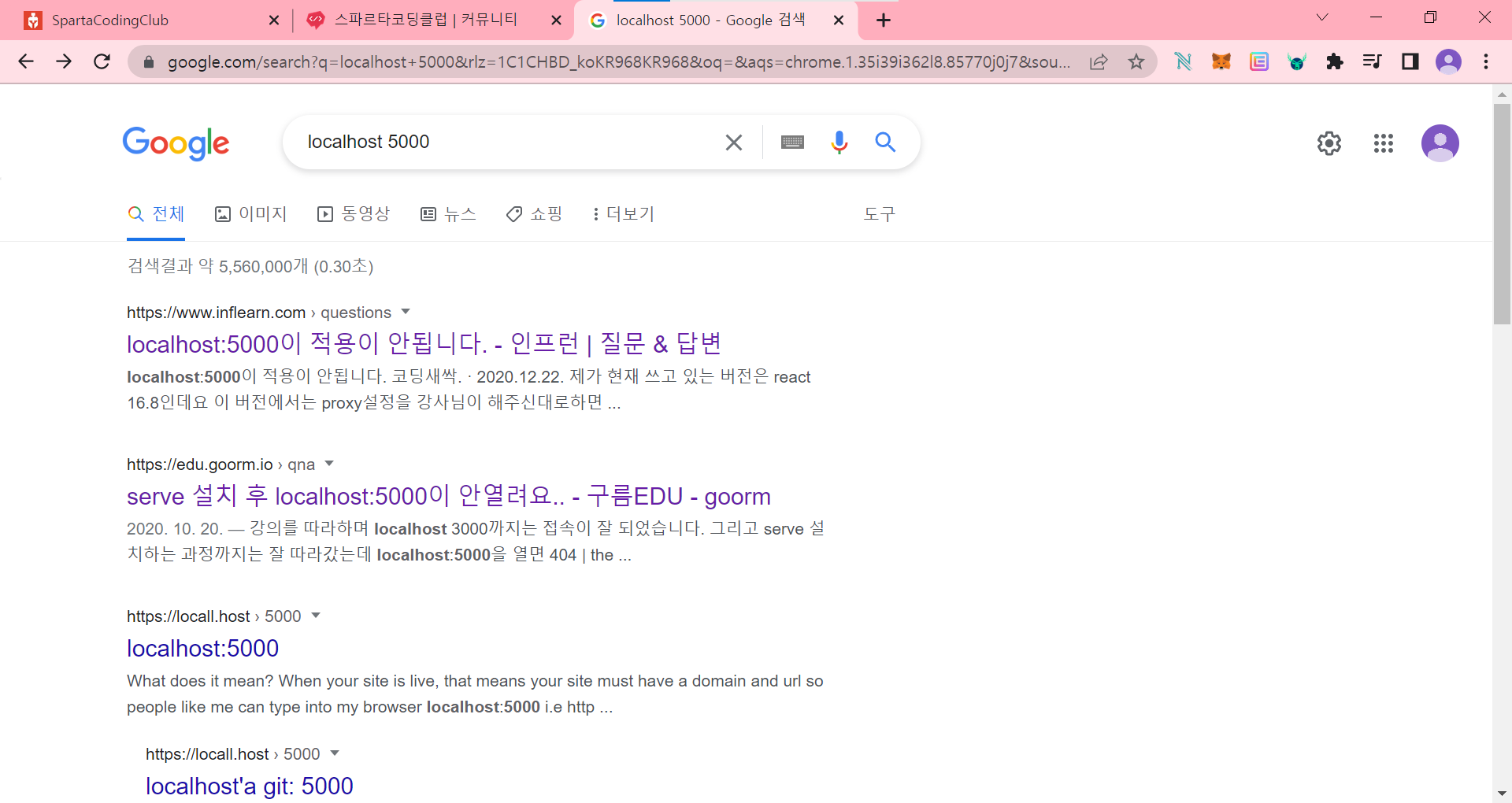Viewport: 1512px width, 803px height.
Task: Expand options for localhost'a git result
Action: (335, 753)
